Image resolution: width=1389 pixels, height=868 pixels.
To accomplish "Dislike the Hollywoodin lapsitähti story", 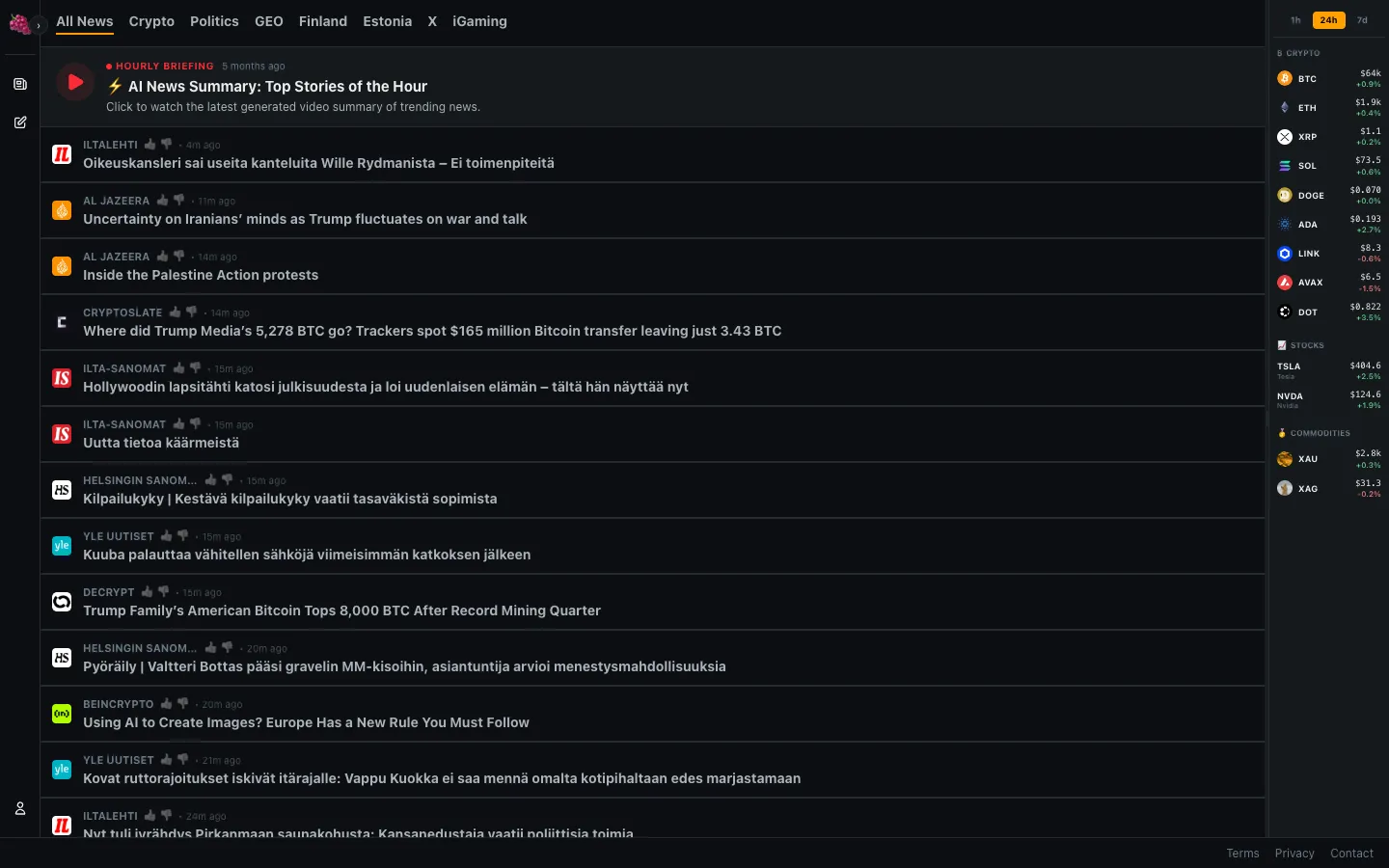I will 195,367.
